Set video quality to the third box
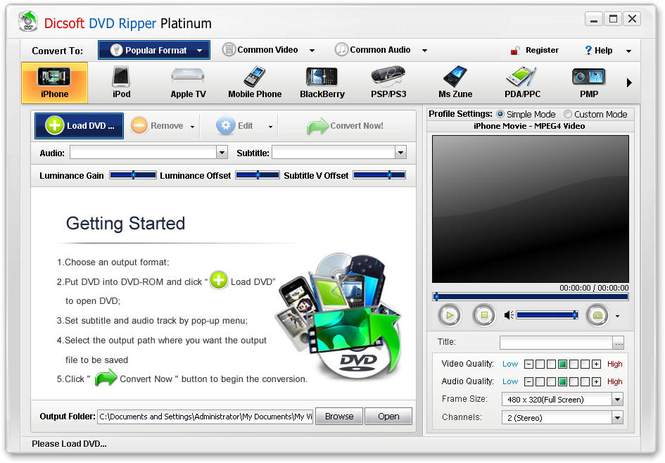The height and width of the screenshot is (463, 665). point(551,364)
